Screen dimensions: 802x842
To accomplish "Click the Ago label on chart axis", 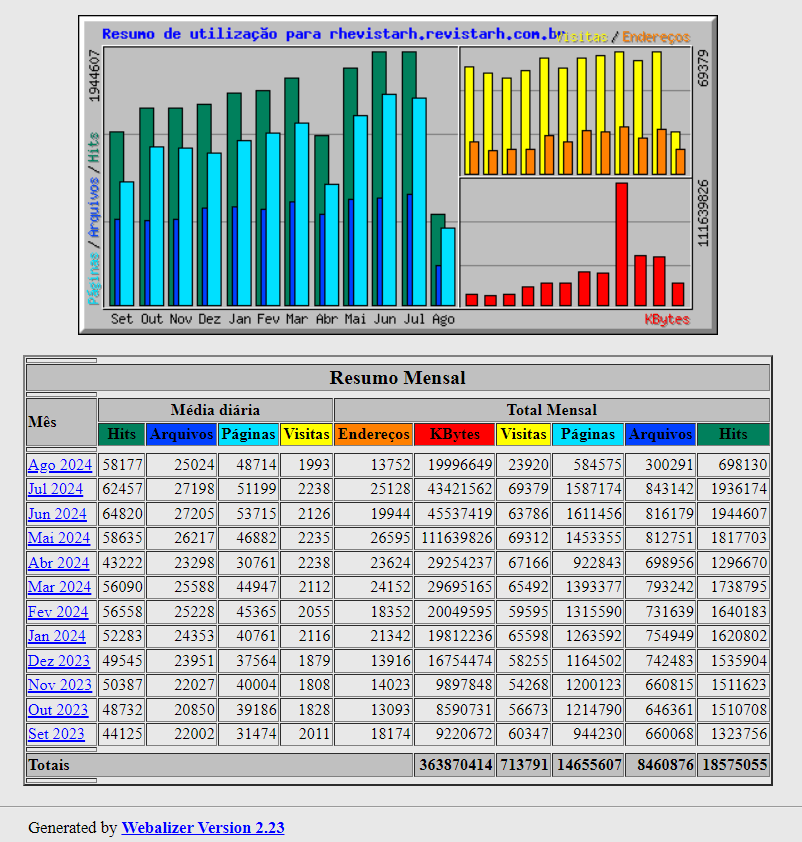I will (443, 319).
